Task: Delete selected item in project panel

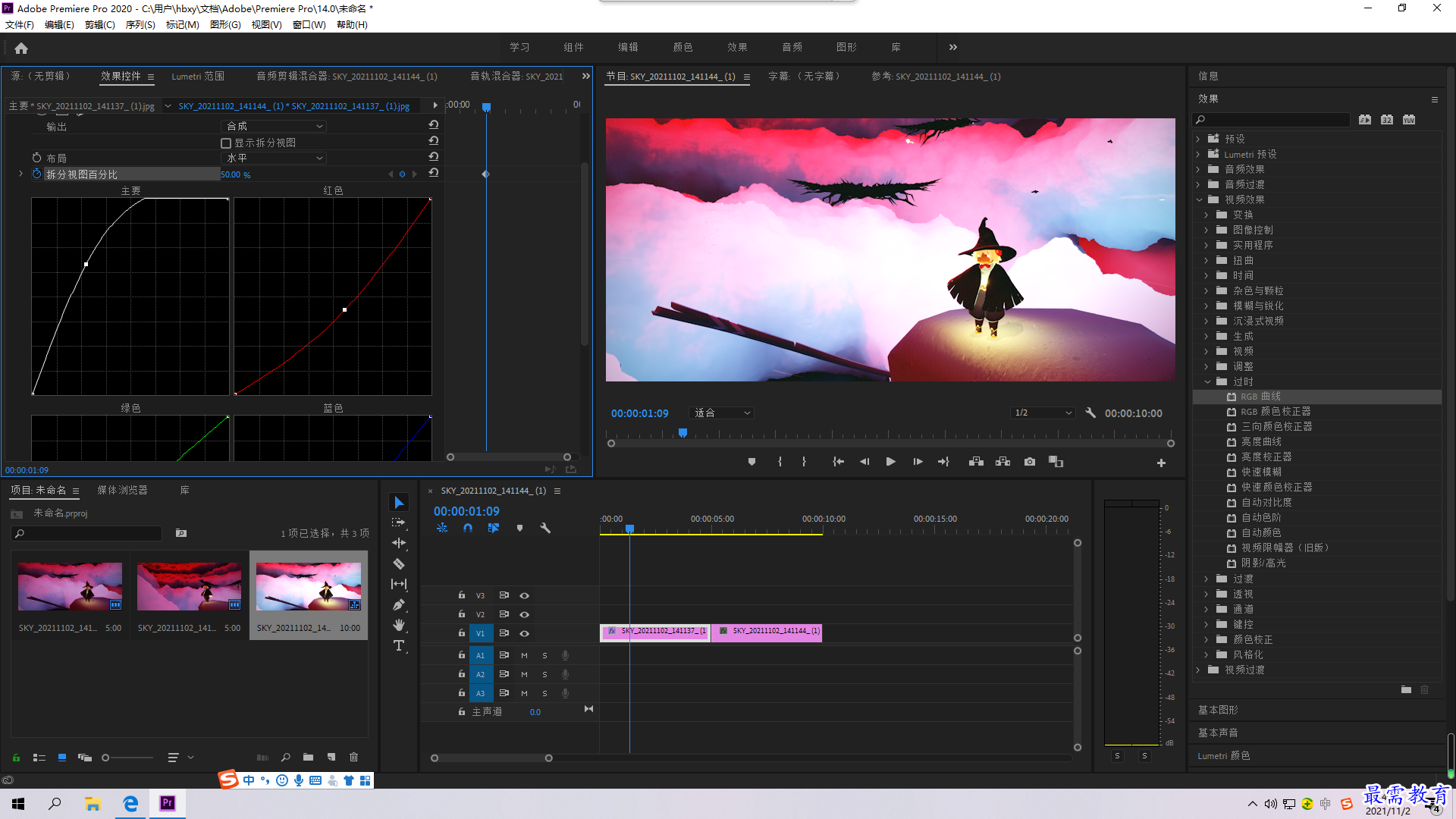Action: coord(353,757)
